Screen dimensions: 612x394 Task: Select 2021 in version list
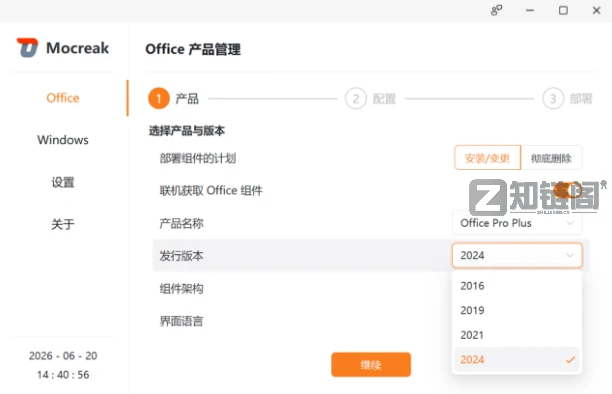[x=517, y=335]
